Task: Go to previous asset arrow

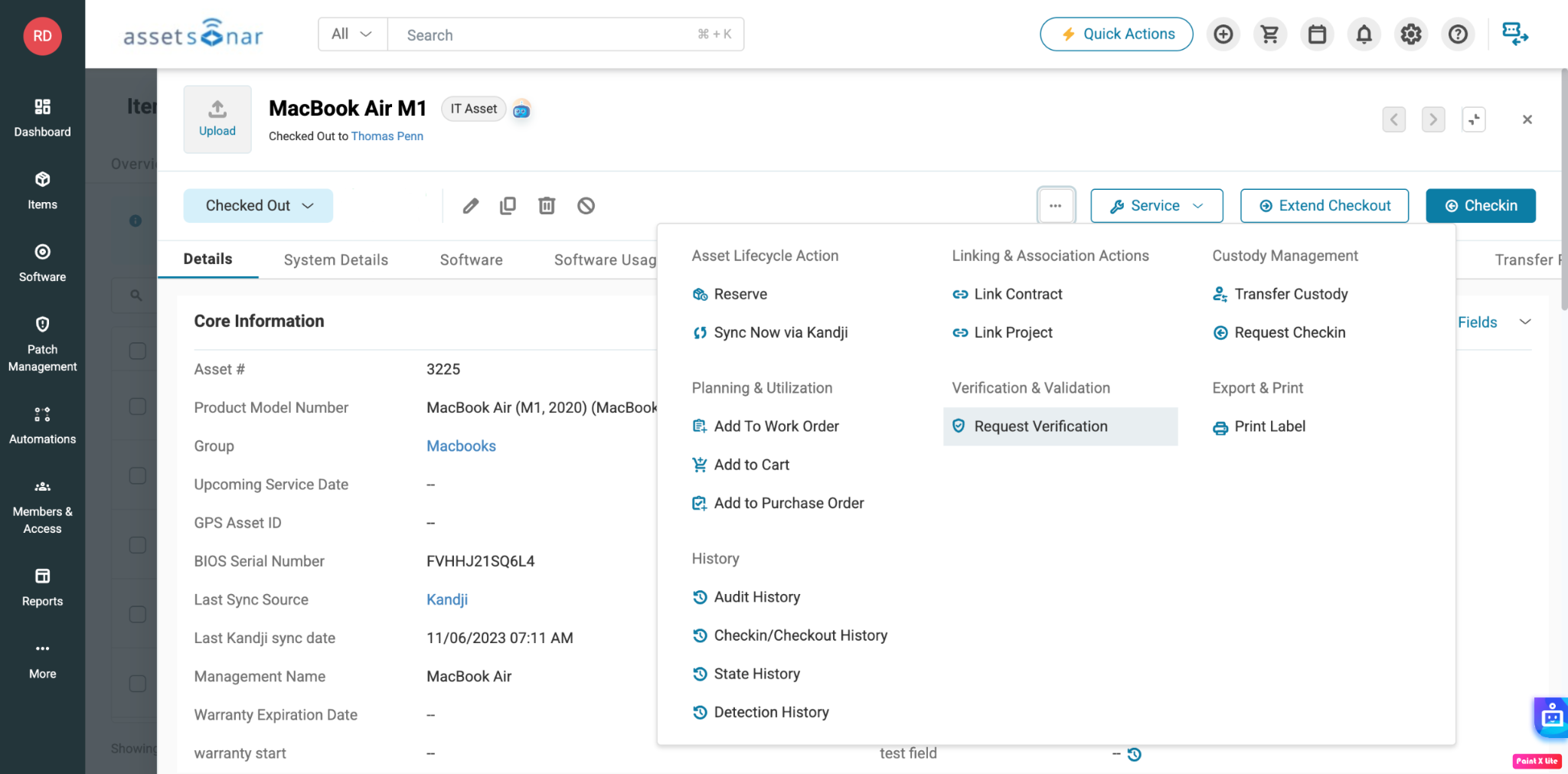Action: click(1394, 119)
